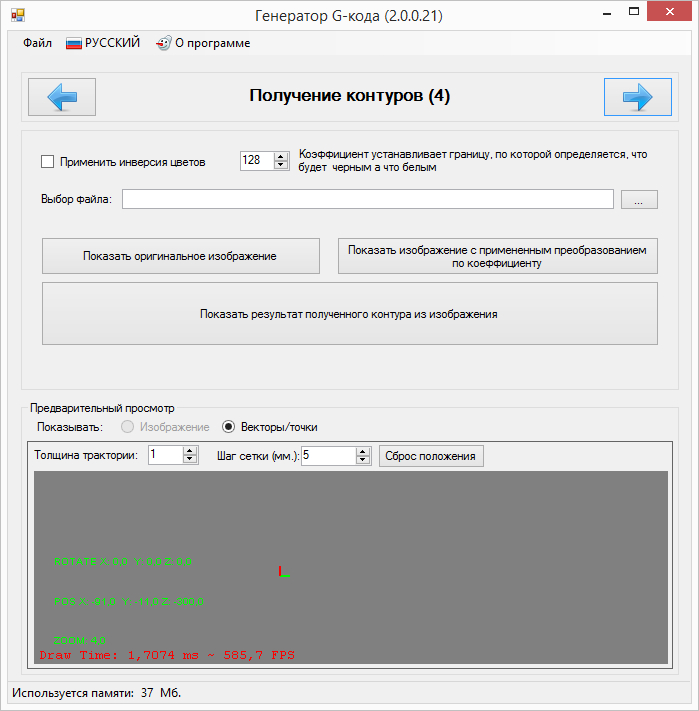
Task: Advance with the right blue arrow
Action: (637, 97)
